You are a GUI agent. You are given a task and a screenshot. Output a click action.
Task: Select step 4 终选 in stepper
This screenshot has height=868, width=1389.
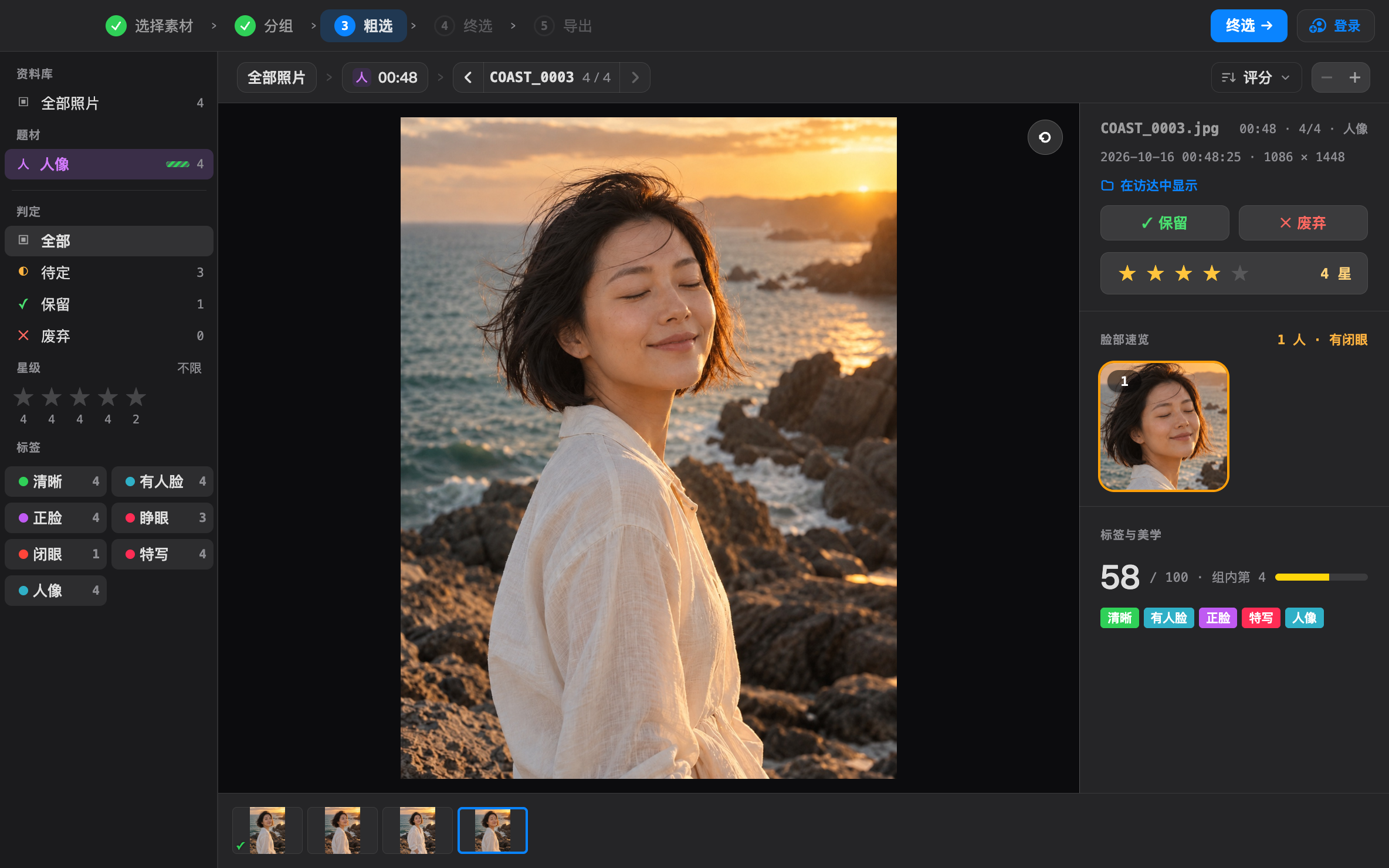point(463,26)
